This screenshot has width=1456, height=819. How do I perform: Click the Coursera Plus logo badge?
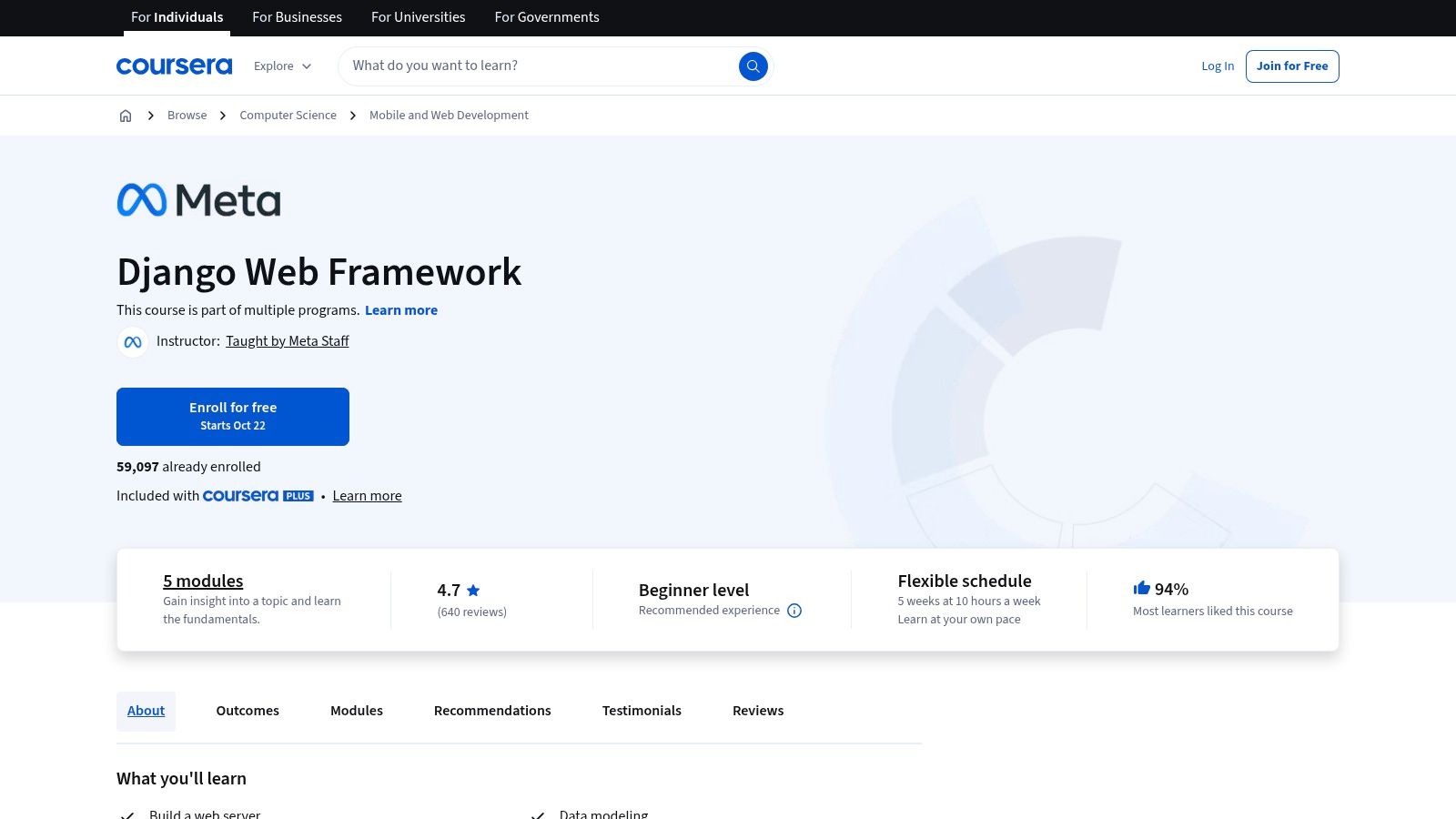pos(258,496)
